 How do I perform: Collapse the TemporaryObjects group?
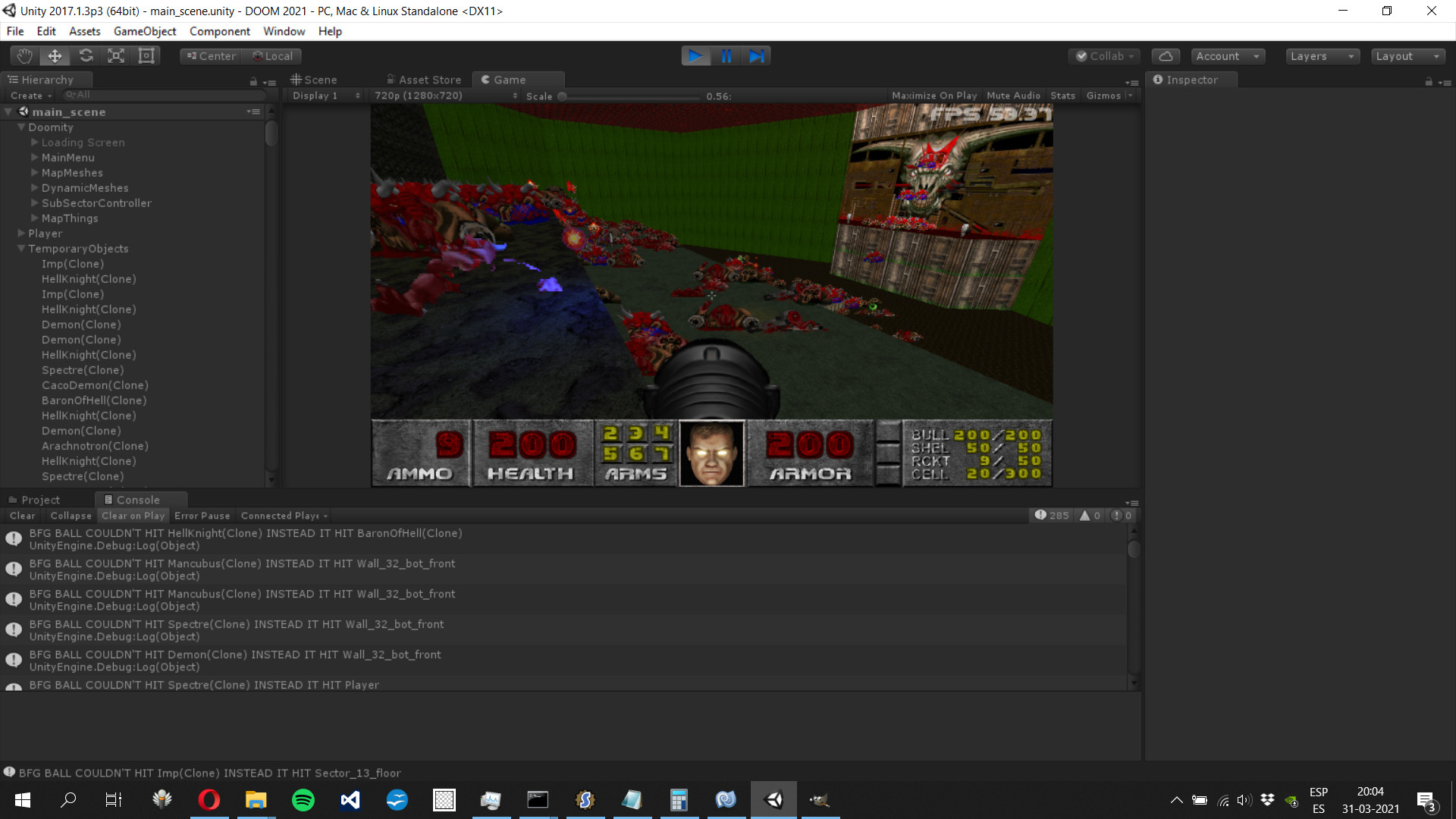tap(21, 248)
